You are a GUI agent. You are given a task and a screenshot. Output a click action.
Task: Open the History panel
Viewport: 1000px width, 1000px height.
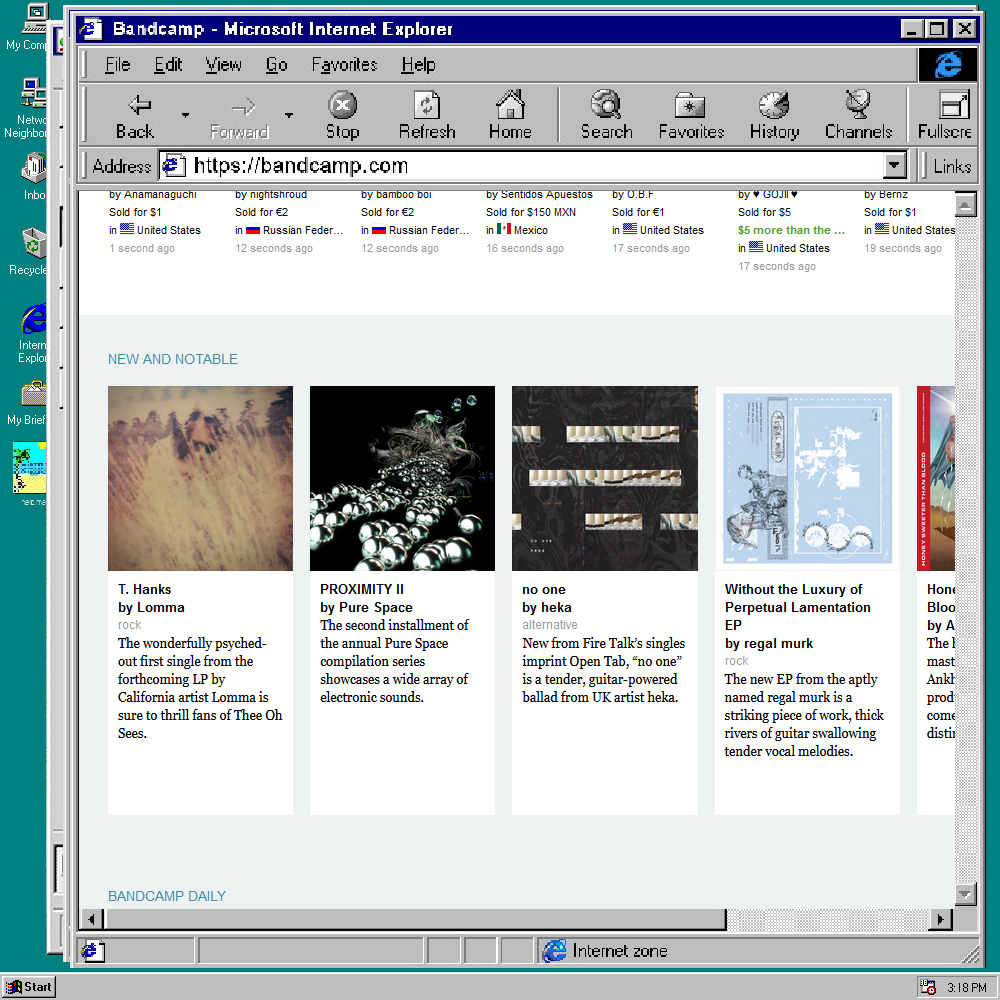tap(774, 116)
